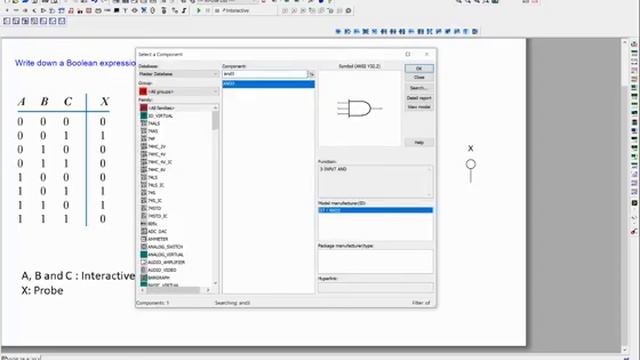
Task: Select ANALOG_SWITCH family
Action: pyautogui.click(x=165, y=247)
